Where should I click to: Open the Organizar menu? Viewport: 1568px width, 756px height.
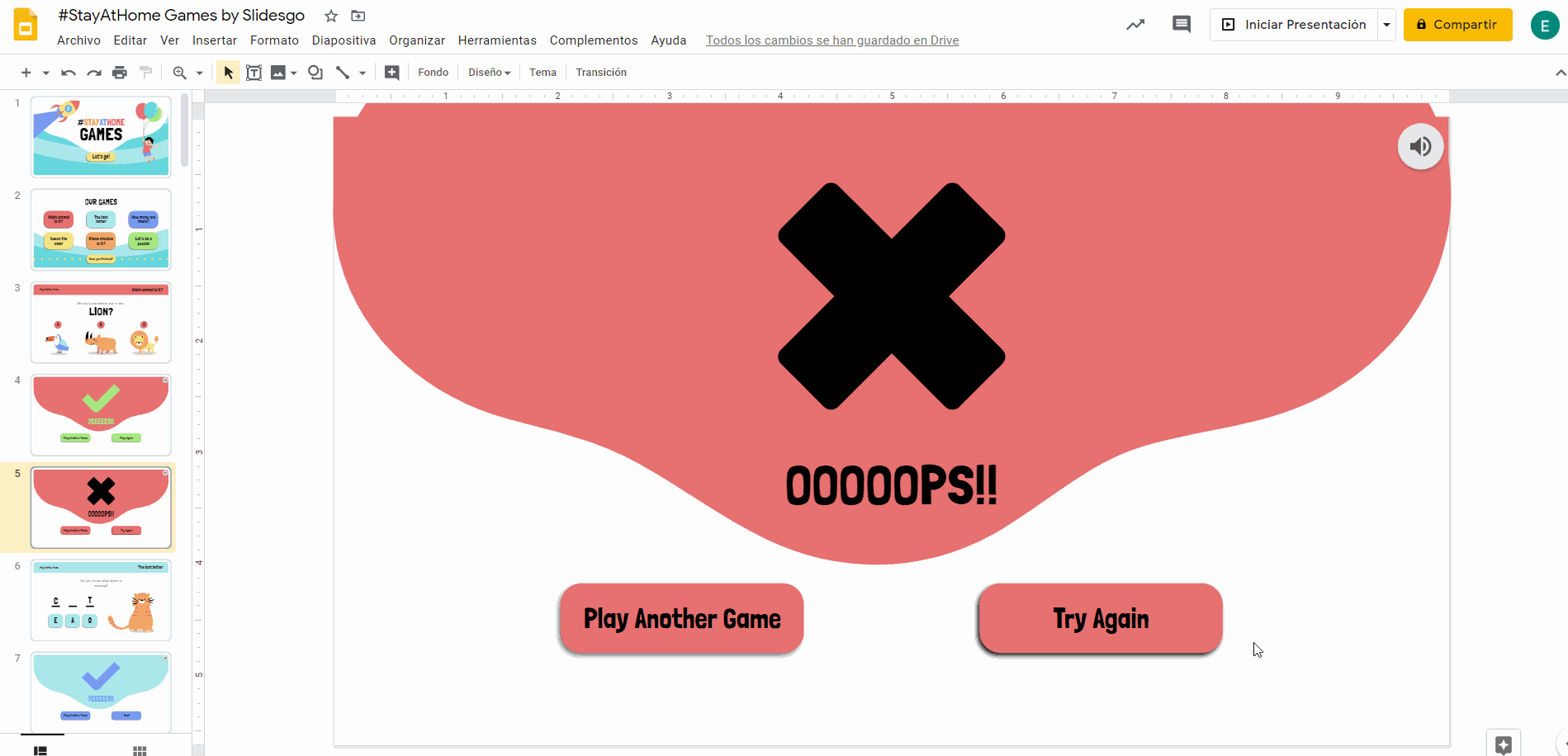(x=417, y=40)
